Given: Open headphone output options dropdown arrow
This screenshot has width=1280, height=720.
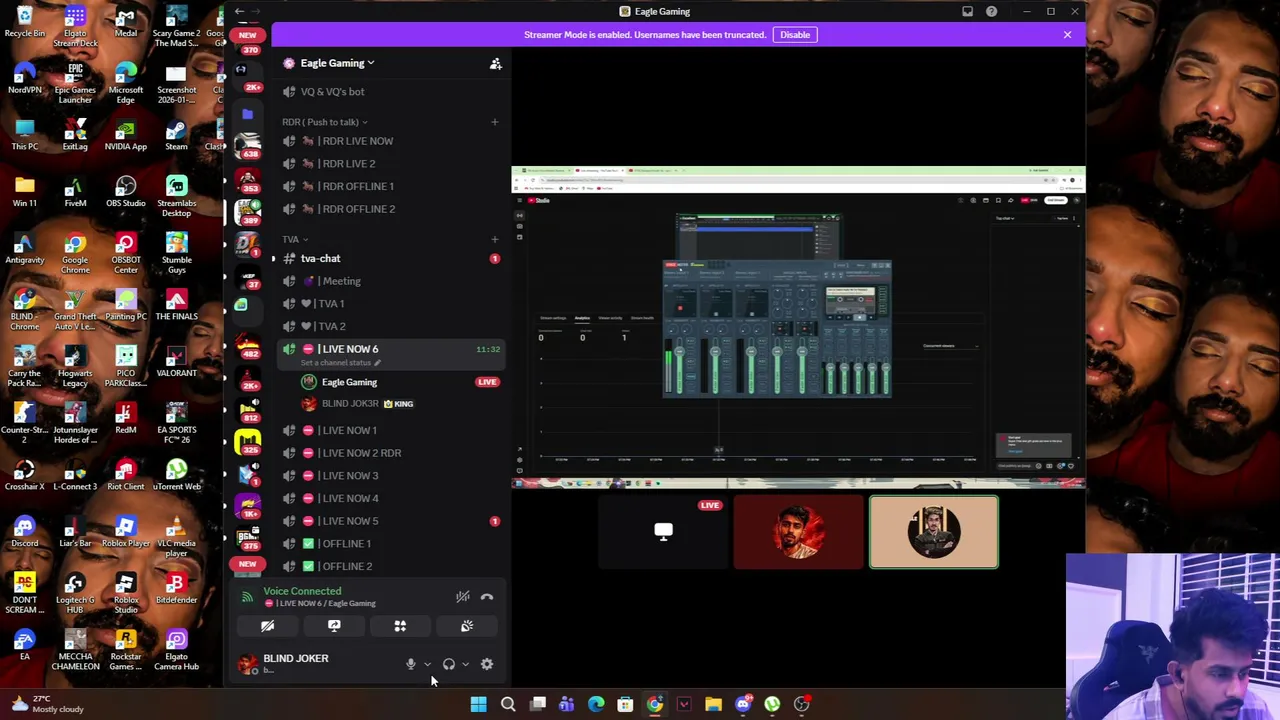Looking at the screenshot, I should coord(465,664).
